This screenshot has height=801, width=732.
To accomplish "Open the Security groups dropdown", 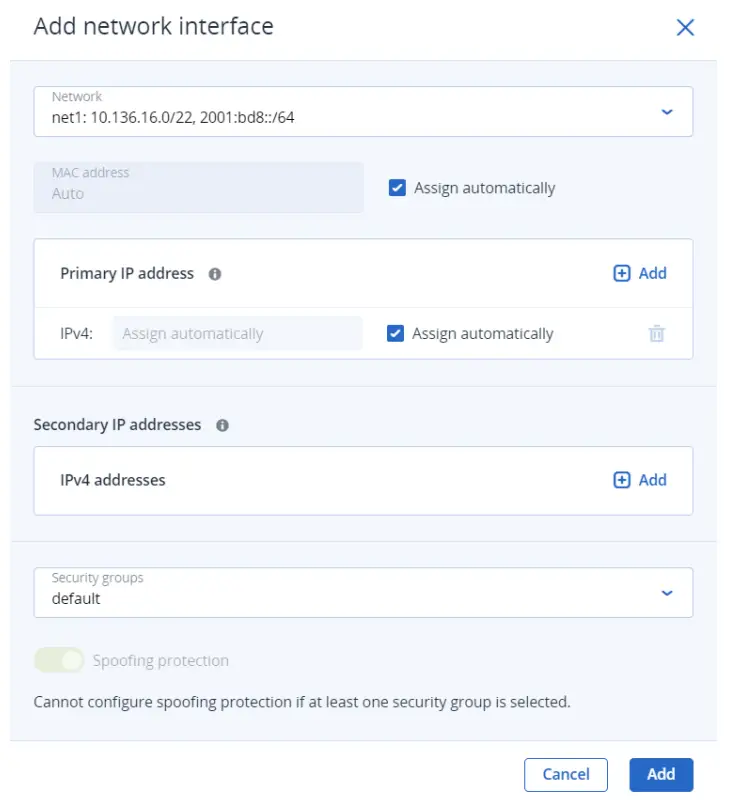I will coord(363,592).
